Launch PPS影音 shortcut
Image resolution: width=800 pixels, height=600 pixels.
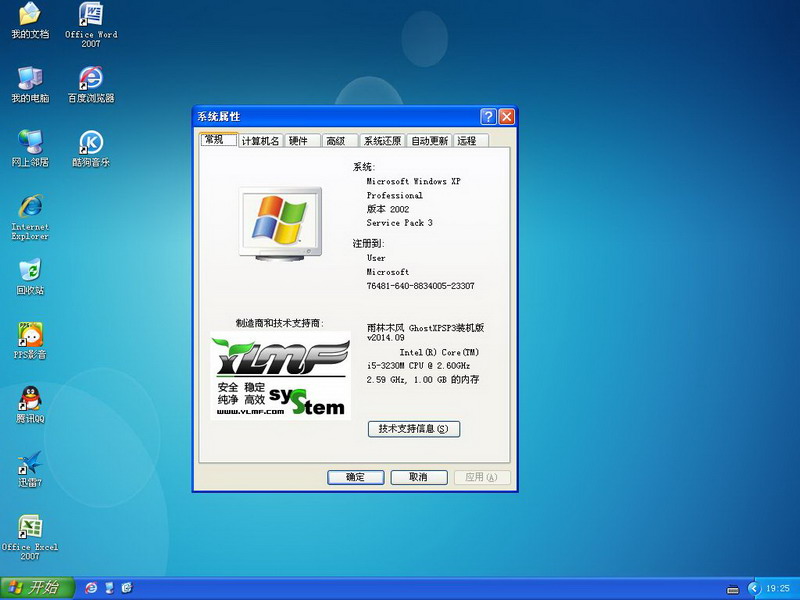[x=30, y=341]
